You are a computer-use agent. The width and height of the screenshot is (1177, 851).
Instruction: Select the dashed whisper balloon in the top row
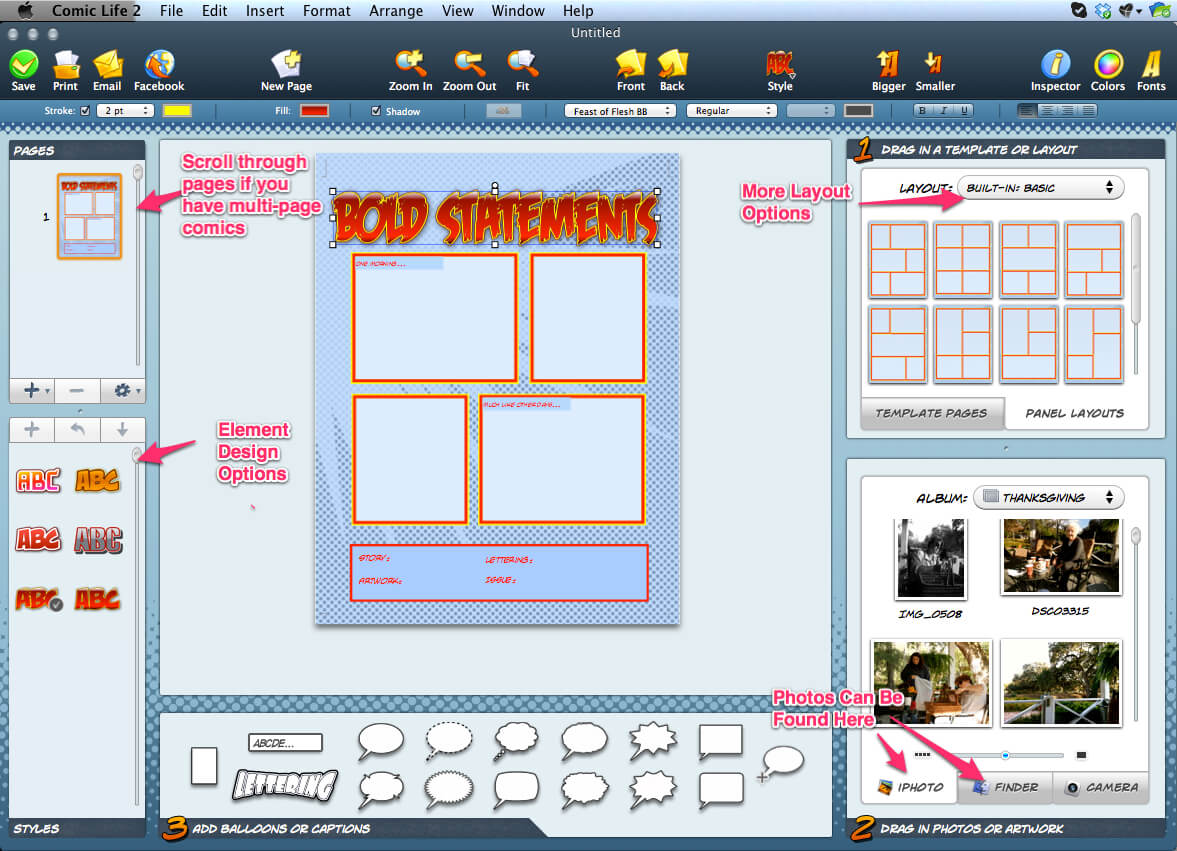pyautogui.click(x=449, y=741)
